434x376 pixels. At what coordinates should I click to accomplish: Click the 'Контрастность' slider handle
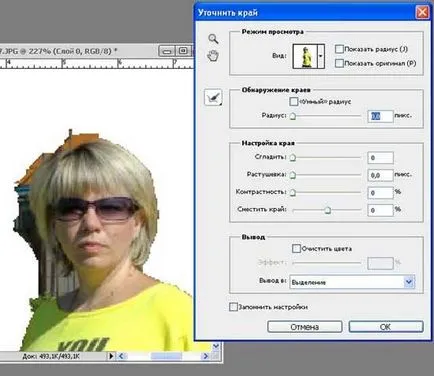[x=292, y=193]
